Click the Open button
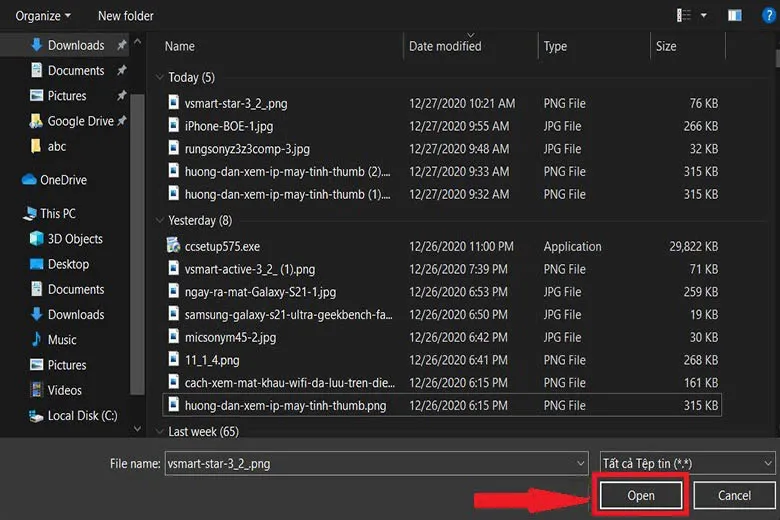780x520 pixels. coord(640,495)
